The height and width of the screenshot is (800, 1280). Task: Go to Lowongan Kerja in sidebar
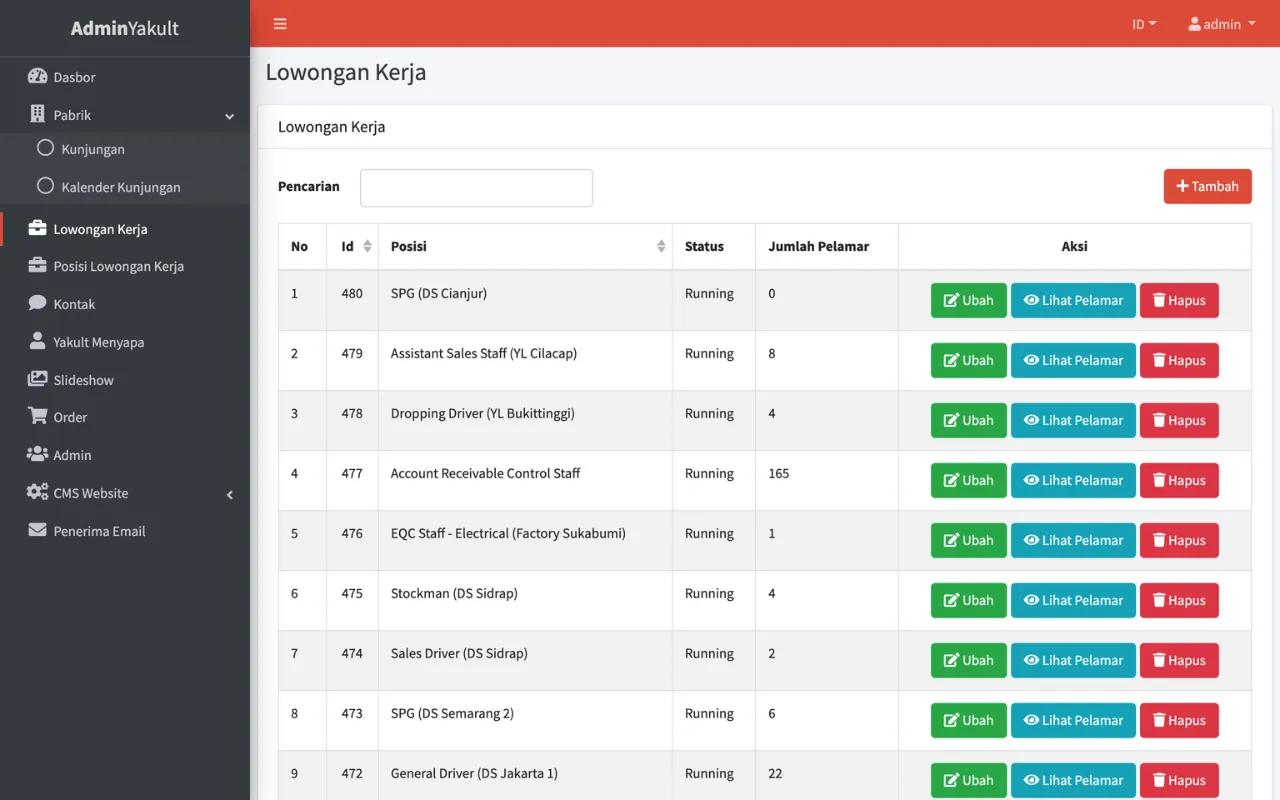(100, 229)
